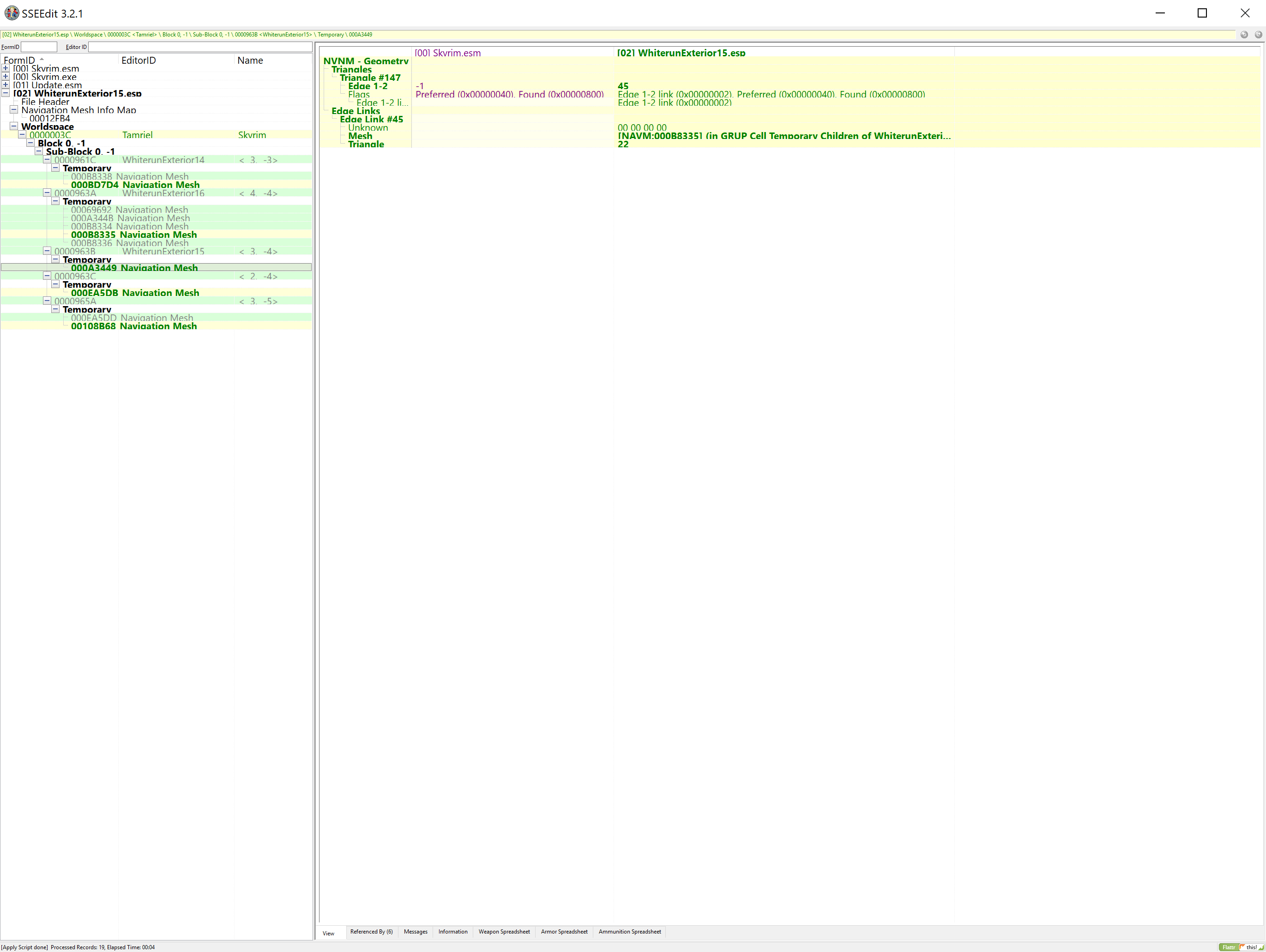The image size is (1266, 952).
Task: Collapse the 0000963B WhiterunExterior15 cell
Action: point(47,251)
